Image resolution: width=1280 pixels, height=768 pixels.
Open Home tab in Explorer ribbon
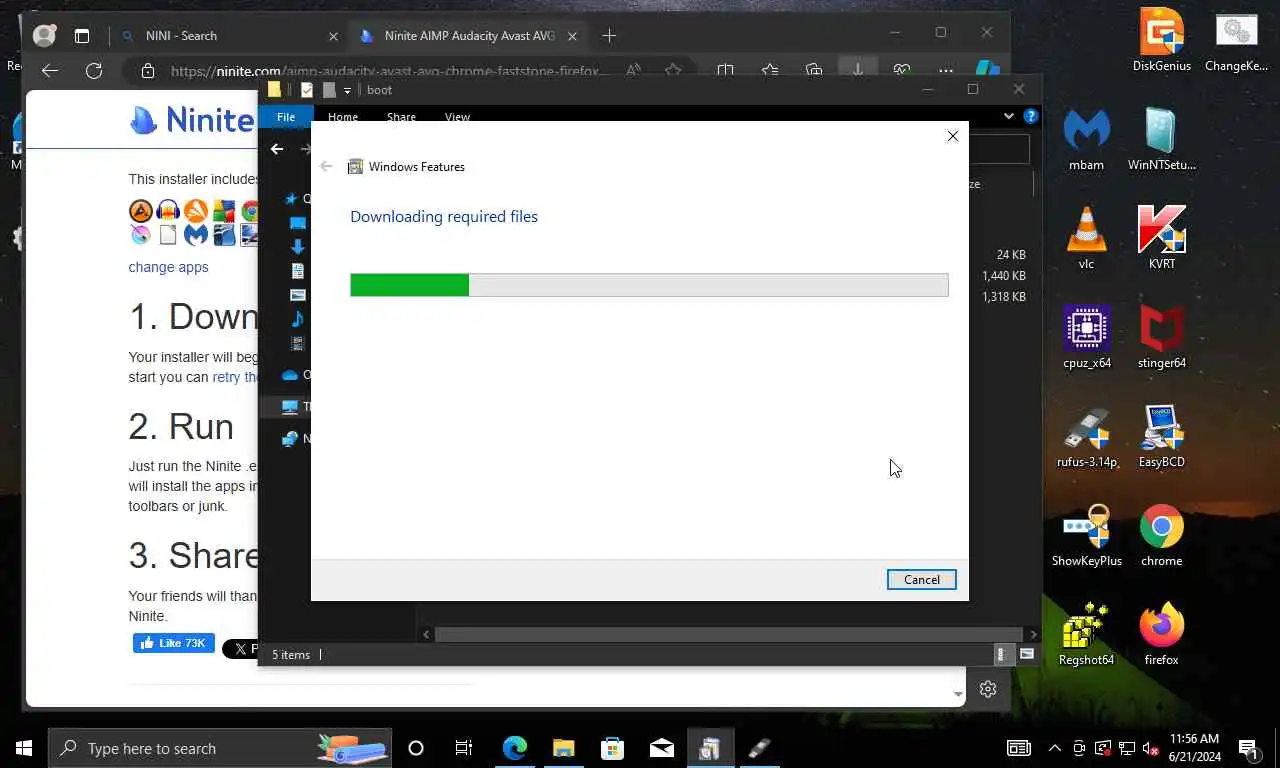pos(342,117)
